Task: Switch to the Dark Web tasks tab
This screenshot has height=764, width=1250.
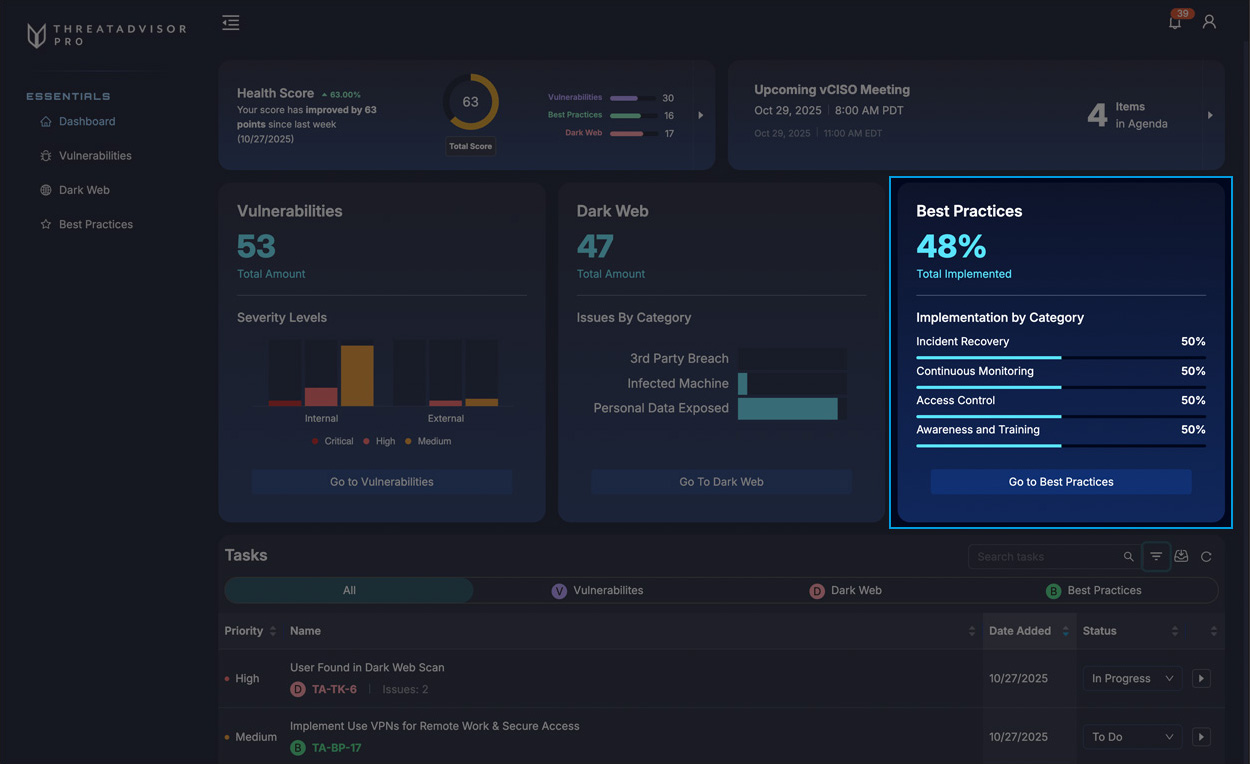Action: pyautogui.click(x=846, y=591)
